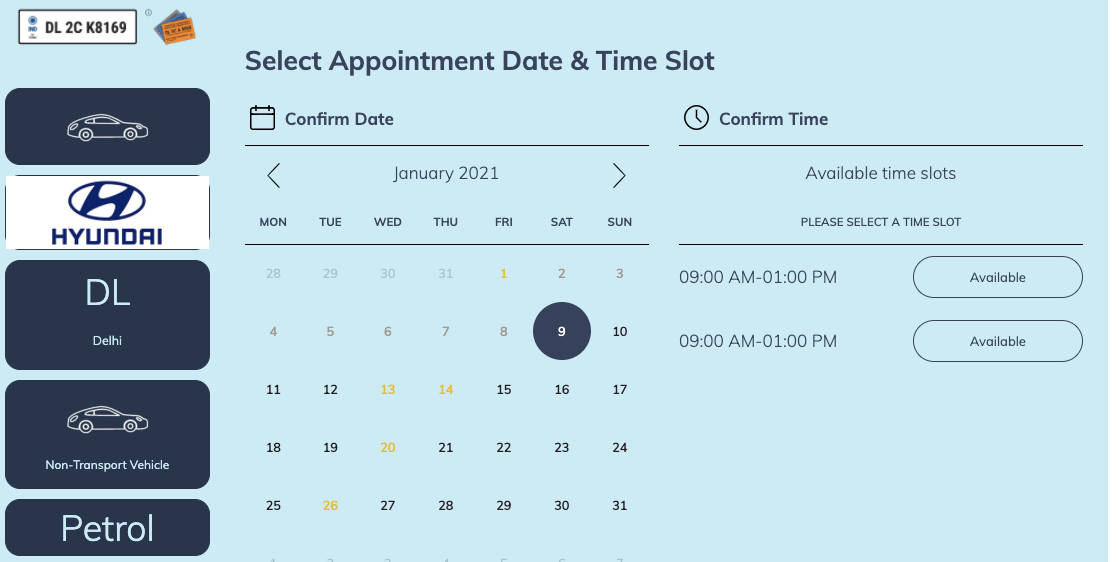Go to previous month with left chevron
This screenshot has height=562, width=1119.
274,176
